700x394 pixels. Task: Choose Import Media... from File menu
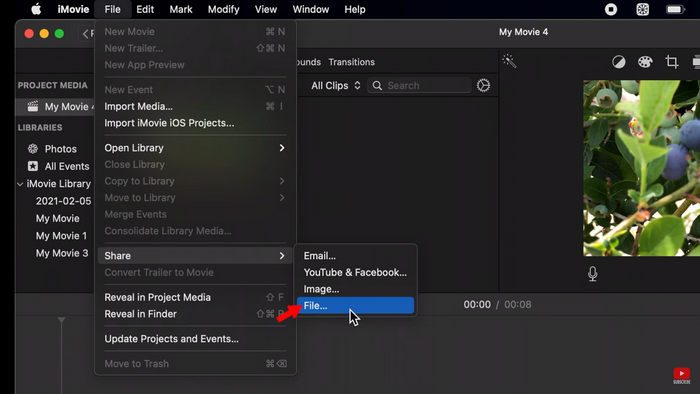coord(195,106)
